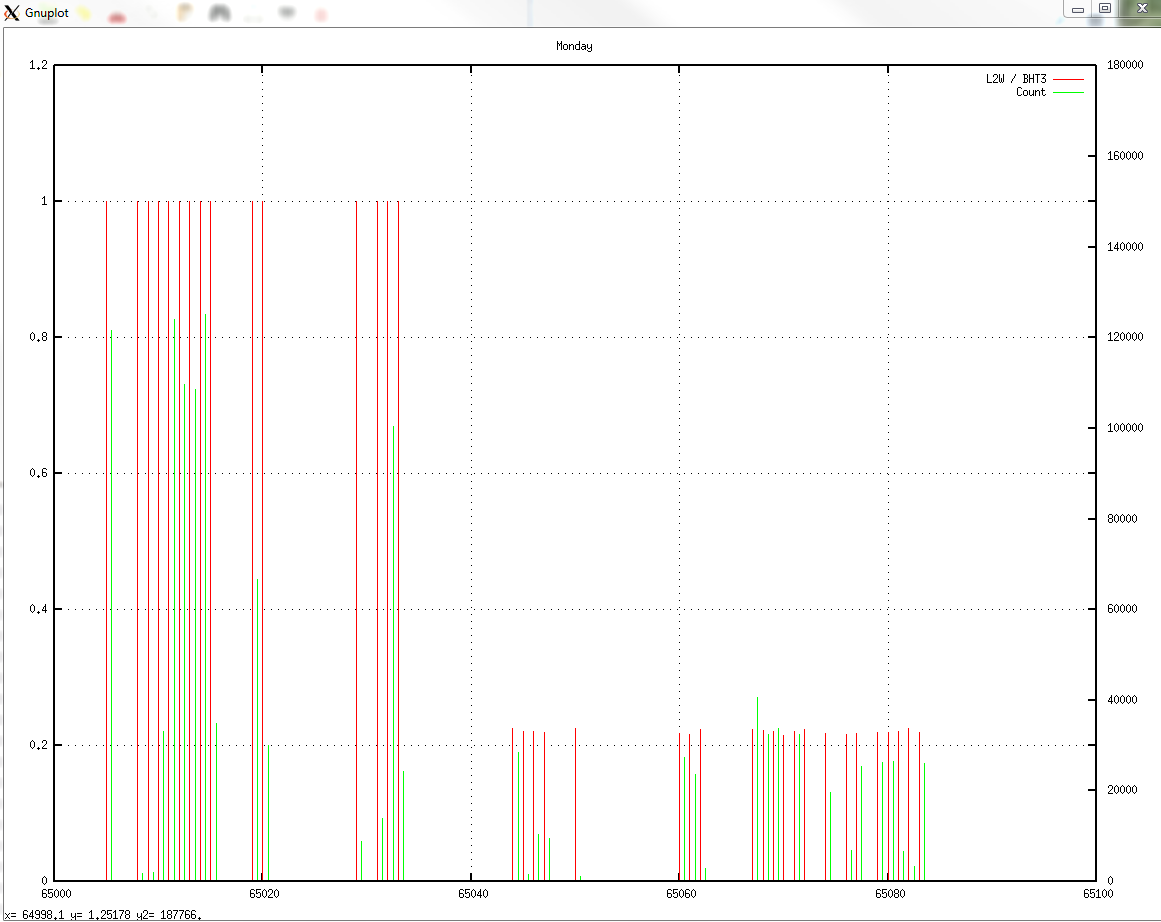Viewport: 1161px width, 922px height.
Task: Click the 160000 tick label on the right axis
Action: [x=1125, y=156]
